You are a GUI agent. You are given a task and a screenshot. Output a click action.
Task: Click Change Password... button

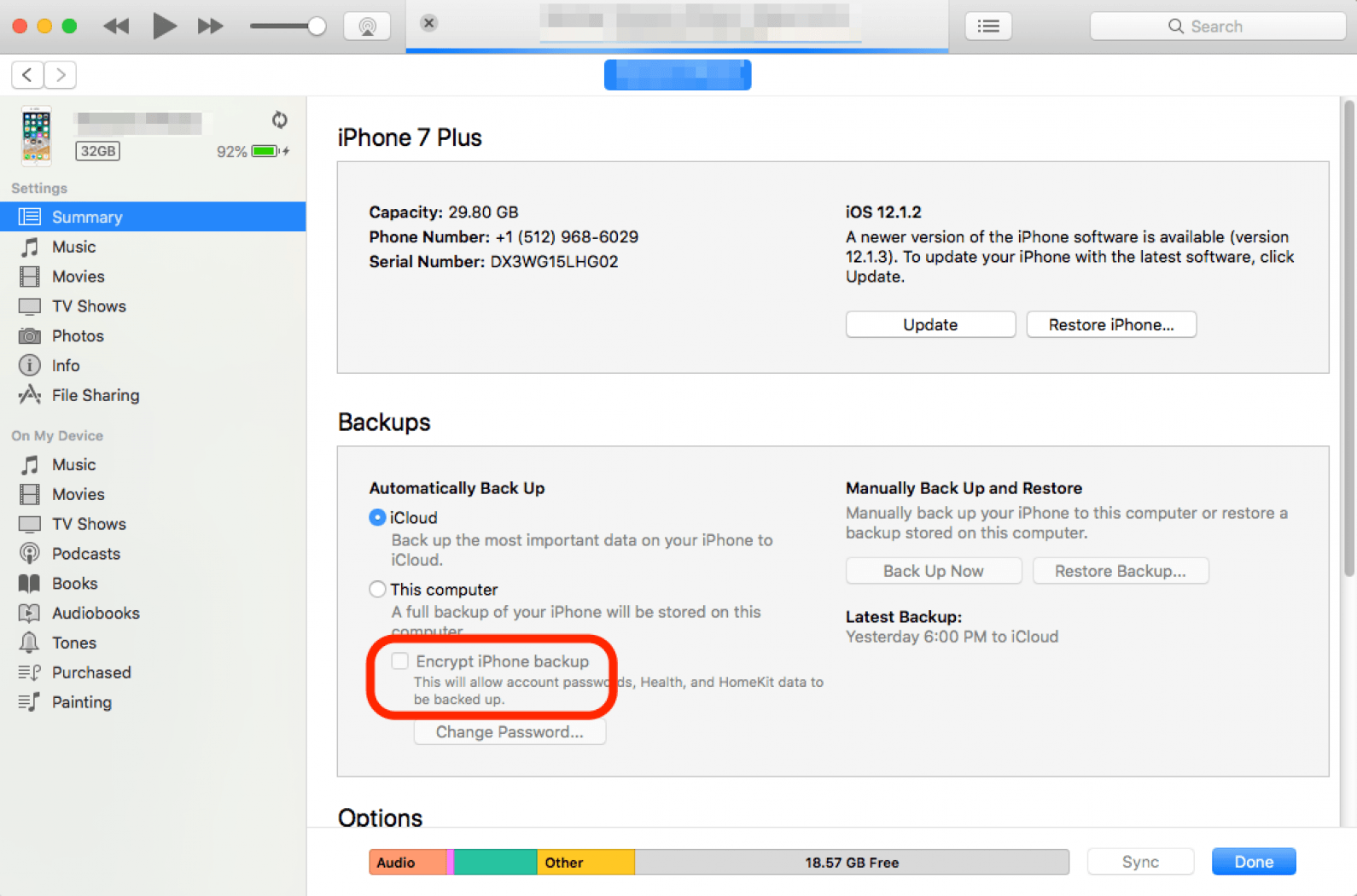point(510,732)
